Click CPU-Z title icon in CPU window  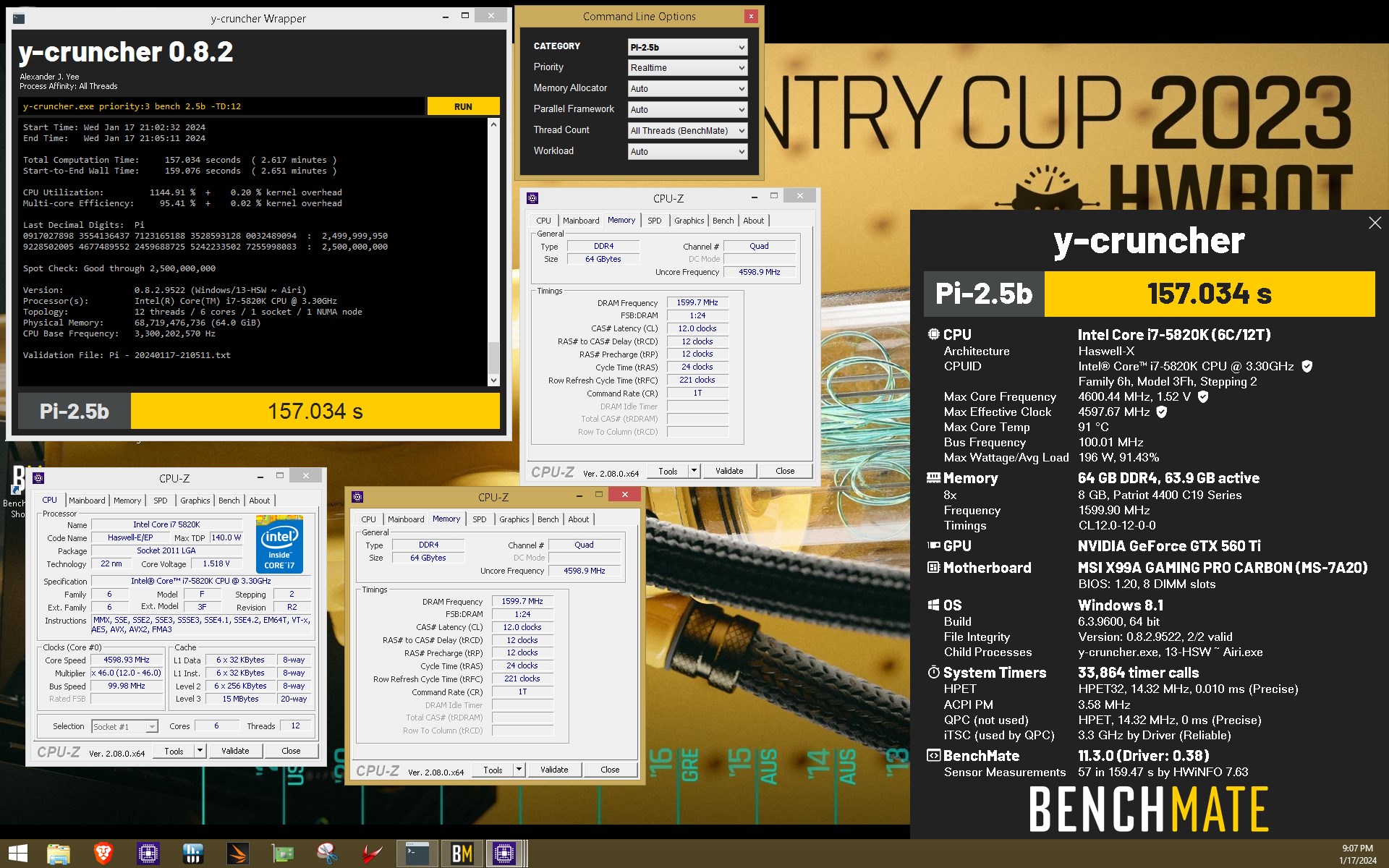pos(38,477)
